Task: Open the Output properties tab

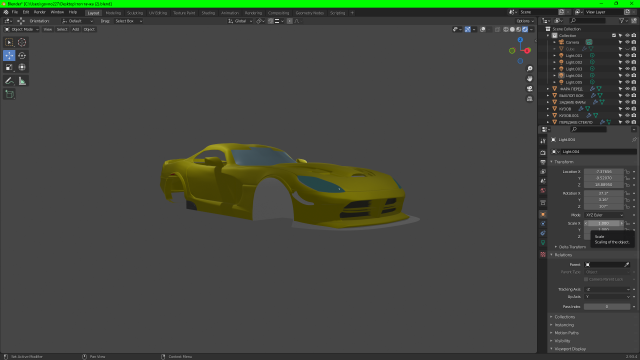Action: [x=543, y=162]
